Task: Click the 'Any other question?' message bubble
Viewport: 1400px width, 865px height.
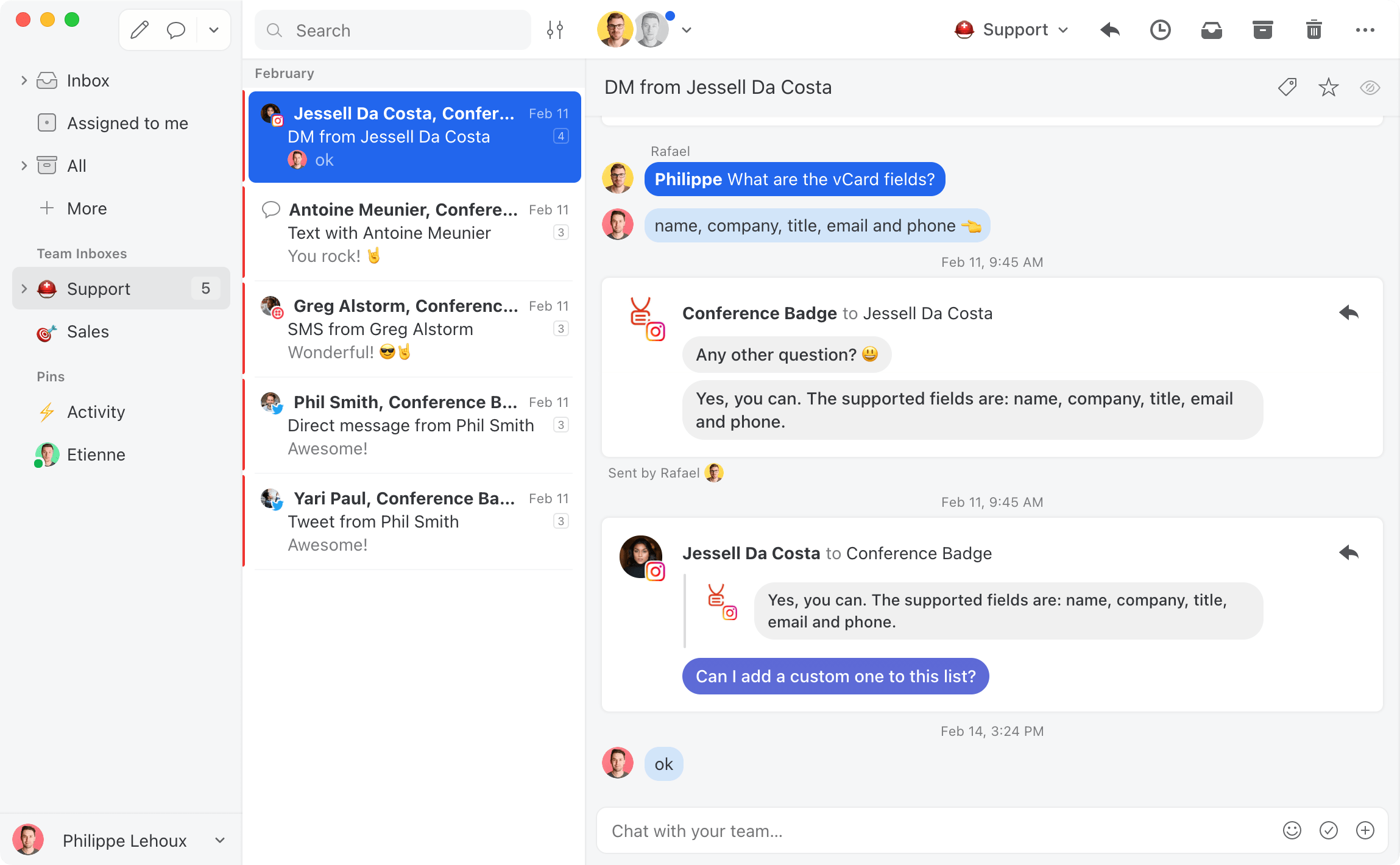Action: pyautogui.click(x=787, y=355)
